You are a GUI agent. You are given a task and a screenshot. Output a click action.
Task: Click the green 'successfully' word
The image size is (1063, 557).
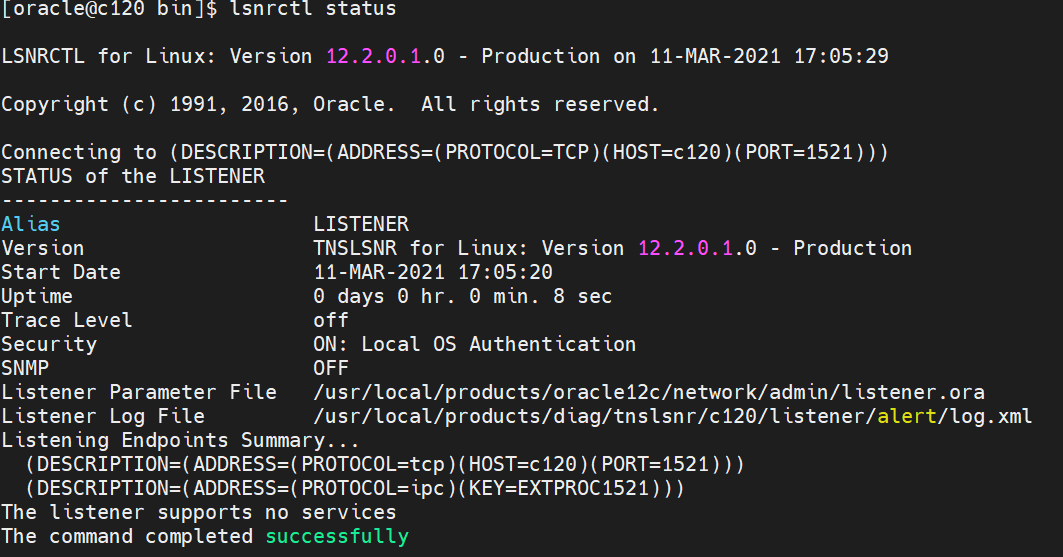(x=336, y=537)
